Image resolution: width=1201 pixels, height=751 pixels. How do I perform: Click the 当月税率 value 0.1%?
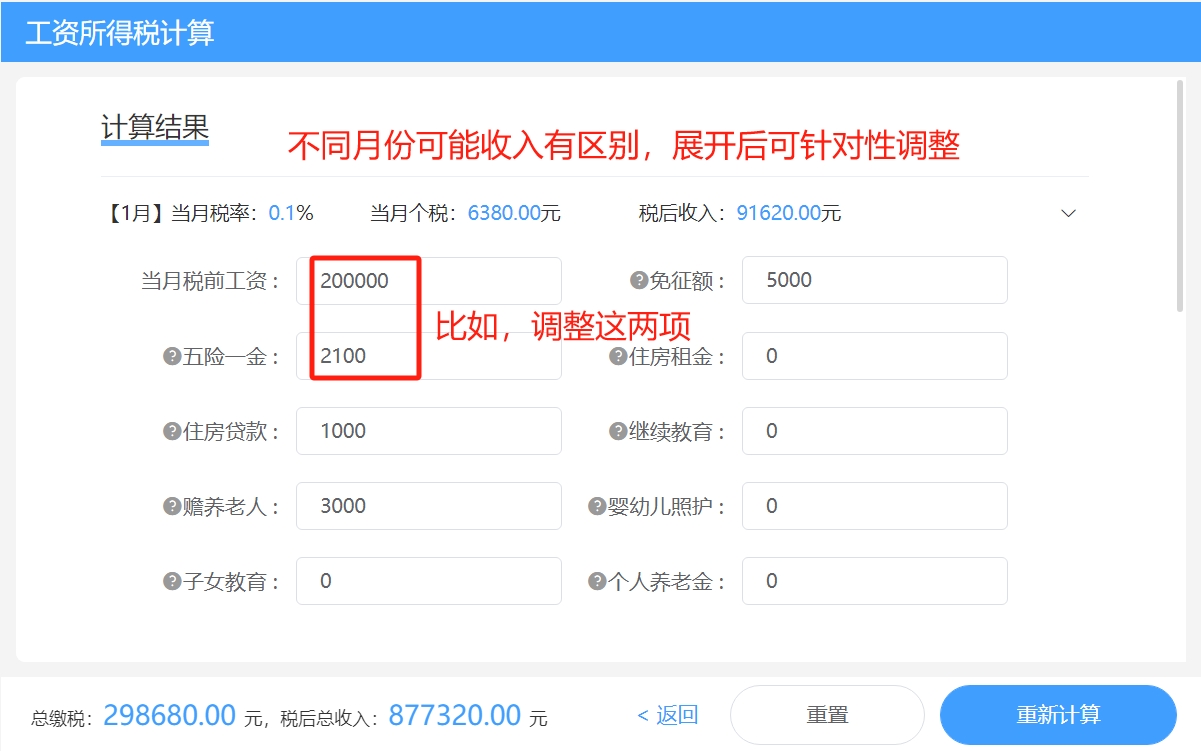[291, 213]
